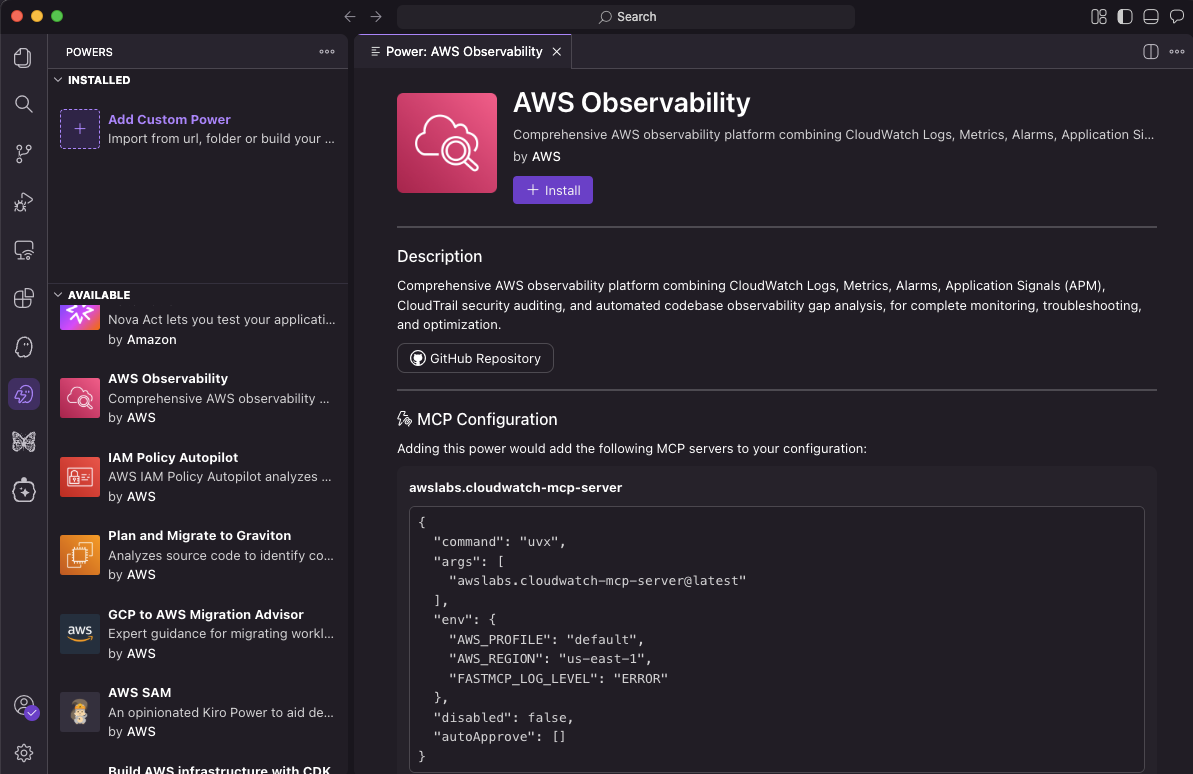Open editor more actions menu

click(x=1176, y=52)
